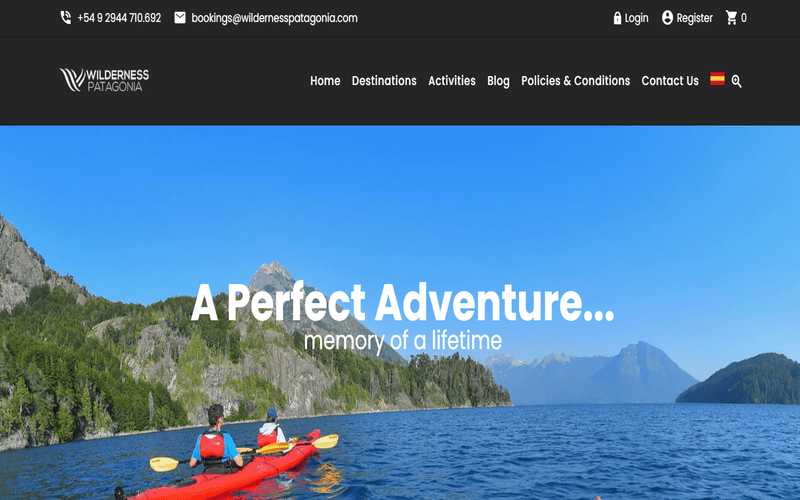Screen dimensions: 800x500
Task: Click the user account register icon
Action: [667, 18]
